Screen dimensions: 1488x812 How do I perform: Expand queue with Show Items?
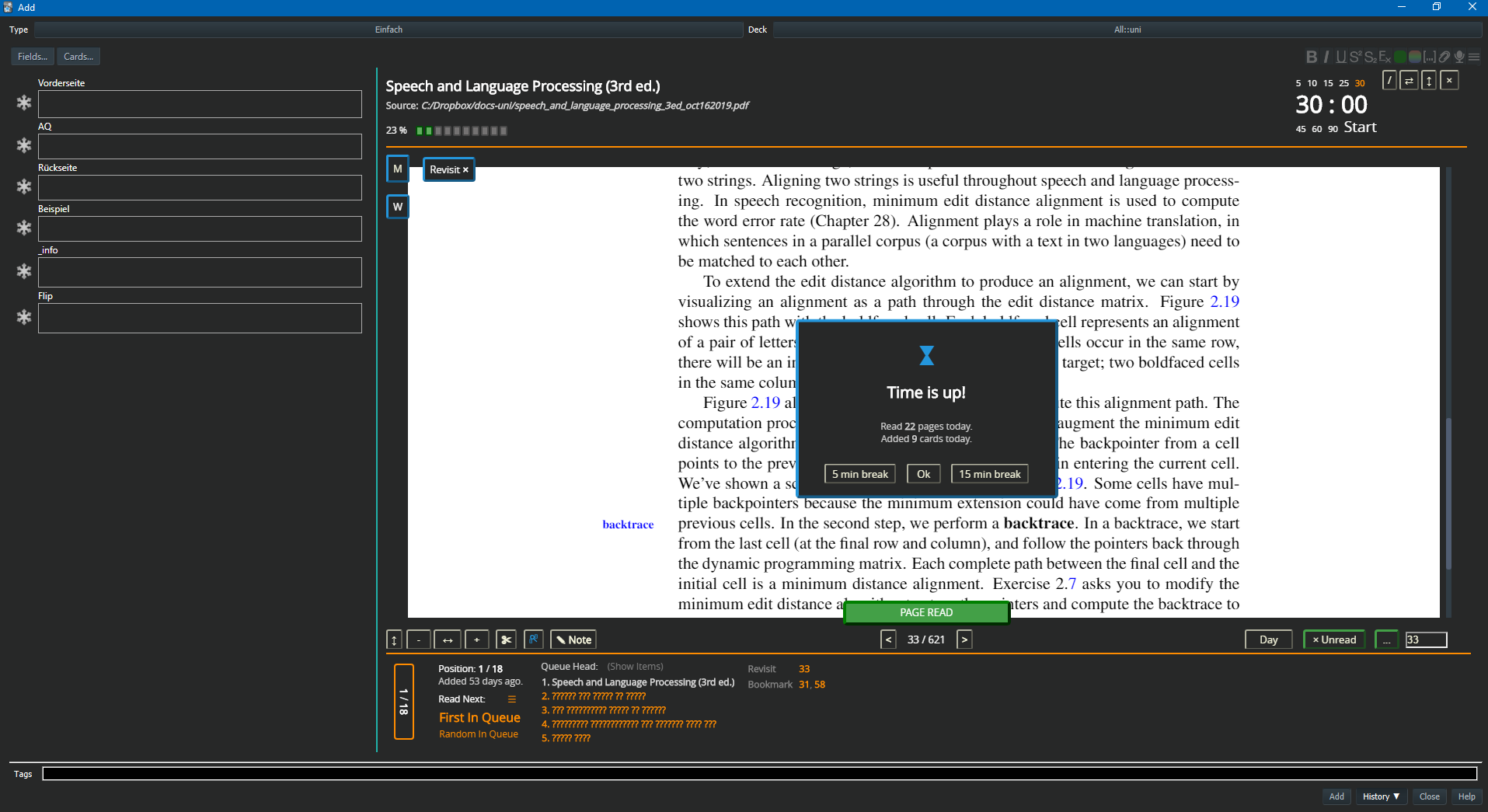pos(635,667)
